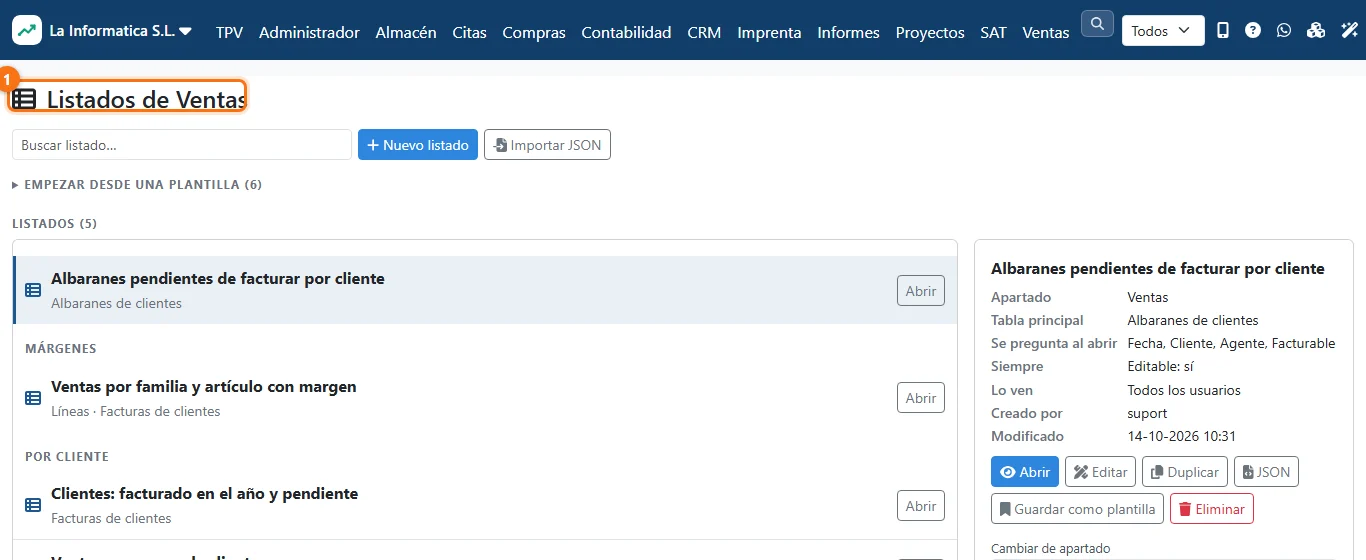The image size is (1366, 560).
Task: Open the CRM menu
Action: tap(704, 32)
